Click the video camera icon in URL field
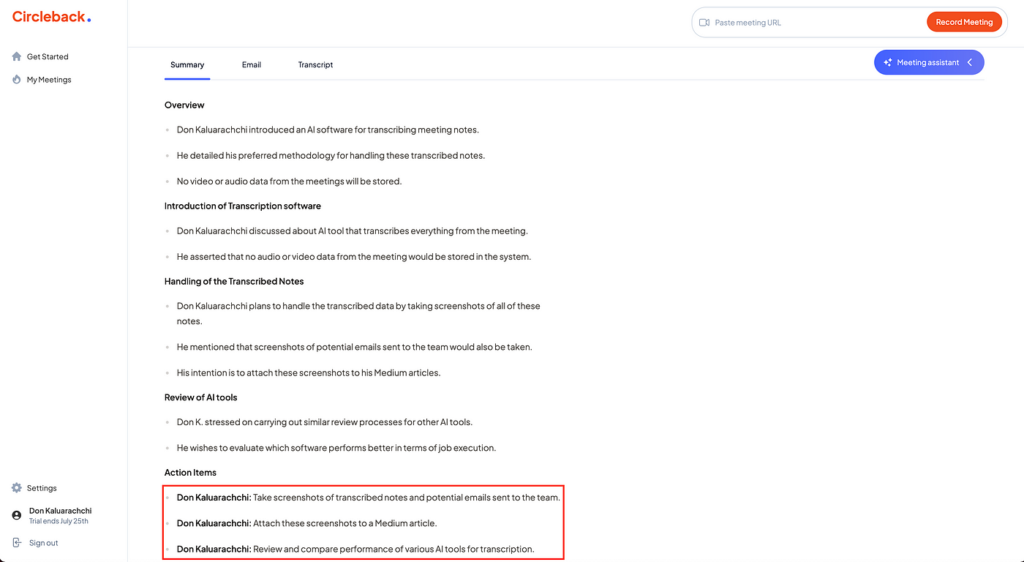Image resolution: width=1024 pixels, height=562 pixels. click(x=704, y=22)
